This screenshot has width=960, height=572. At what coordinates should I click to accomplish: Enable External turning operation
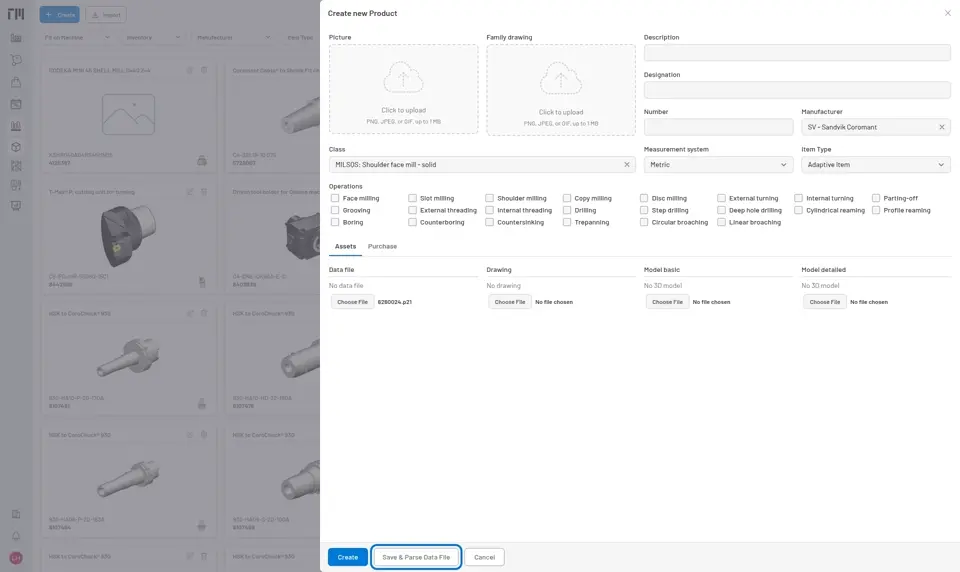click(721, 198)
